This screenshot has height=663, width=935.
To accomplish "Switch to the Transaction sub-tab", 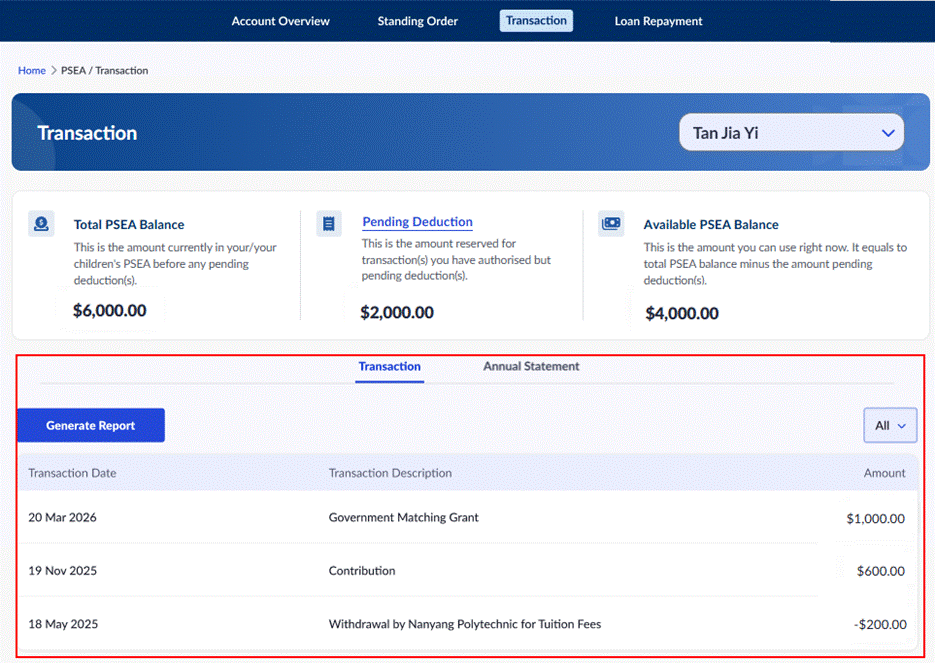I will pos(389,367).
